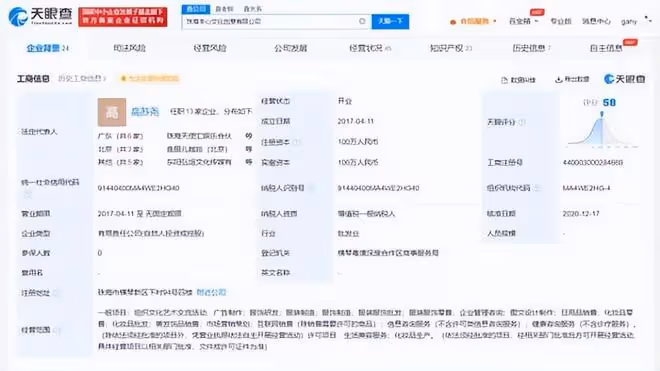Open the Zhuhai company link in 广东 row
The width and height of the screenshot is (660, 371).
click(x=199, y=136)
